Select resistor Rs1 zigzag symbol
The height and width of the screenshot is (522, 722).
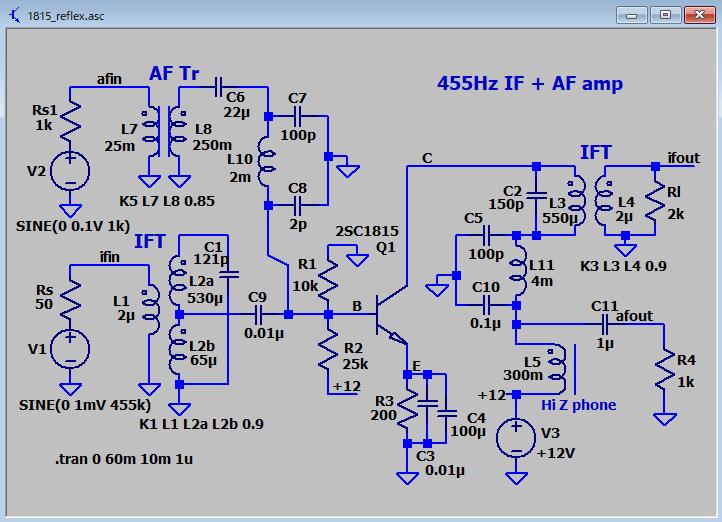(x=70, y=120)
